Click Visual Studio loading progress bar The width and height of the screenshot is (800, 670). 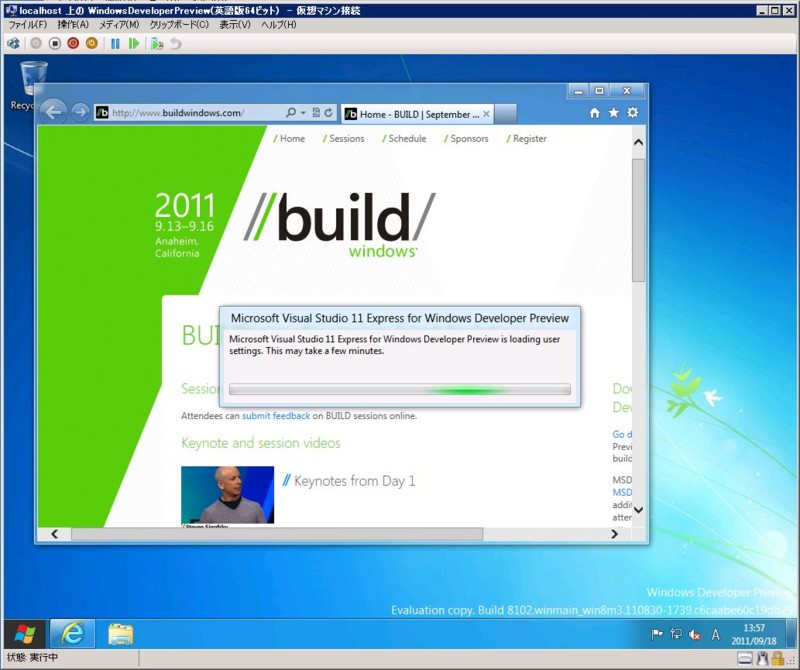tap(399, 390)
